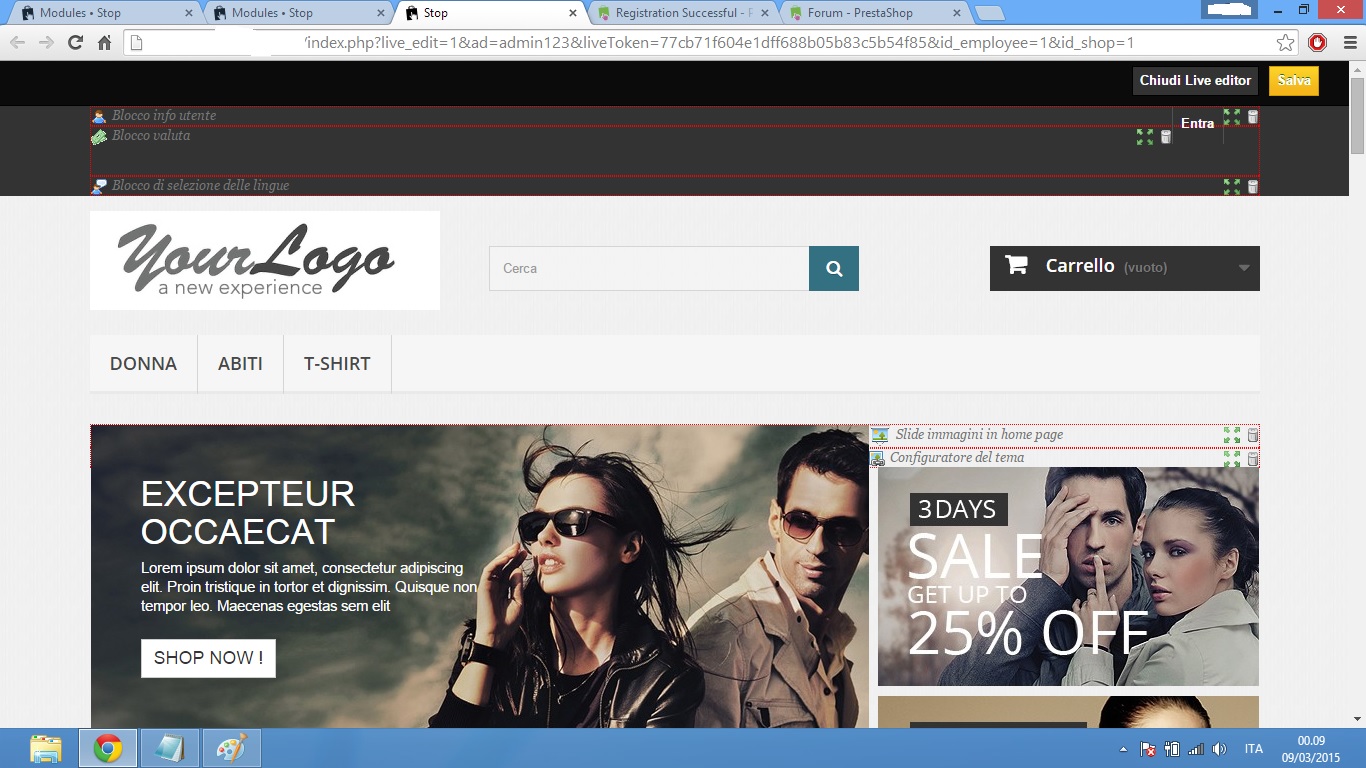
Task: Open the DONNA category menu
Action: tap(144, 364)
